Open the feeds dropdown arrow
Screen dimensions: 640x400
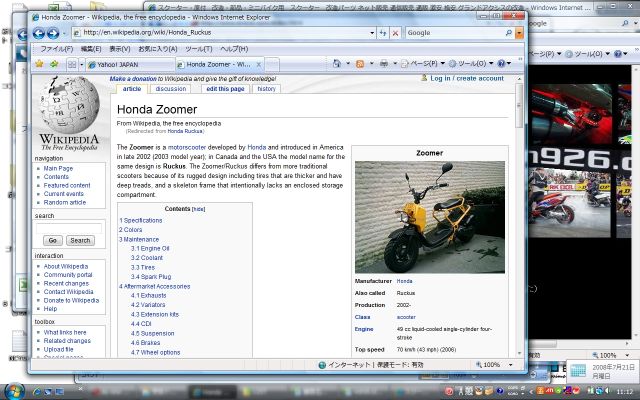click(x=371, y=64)
